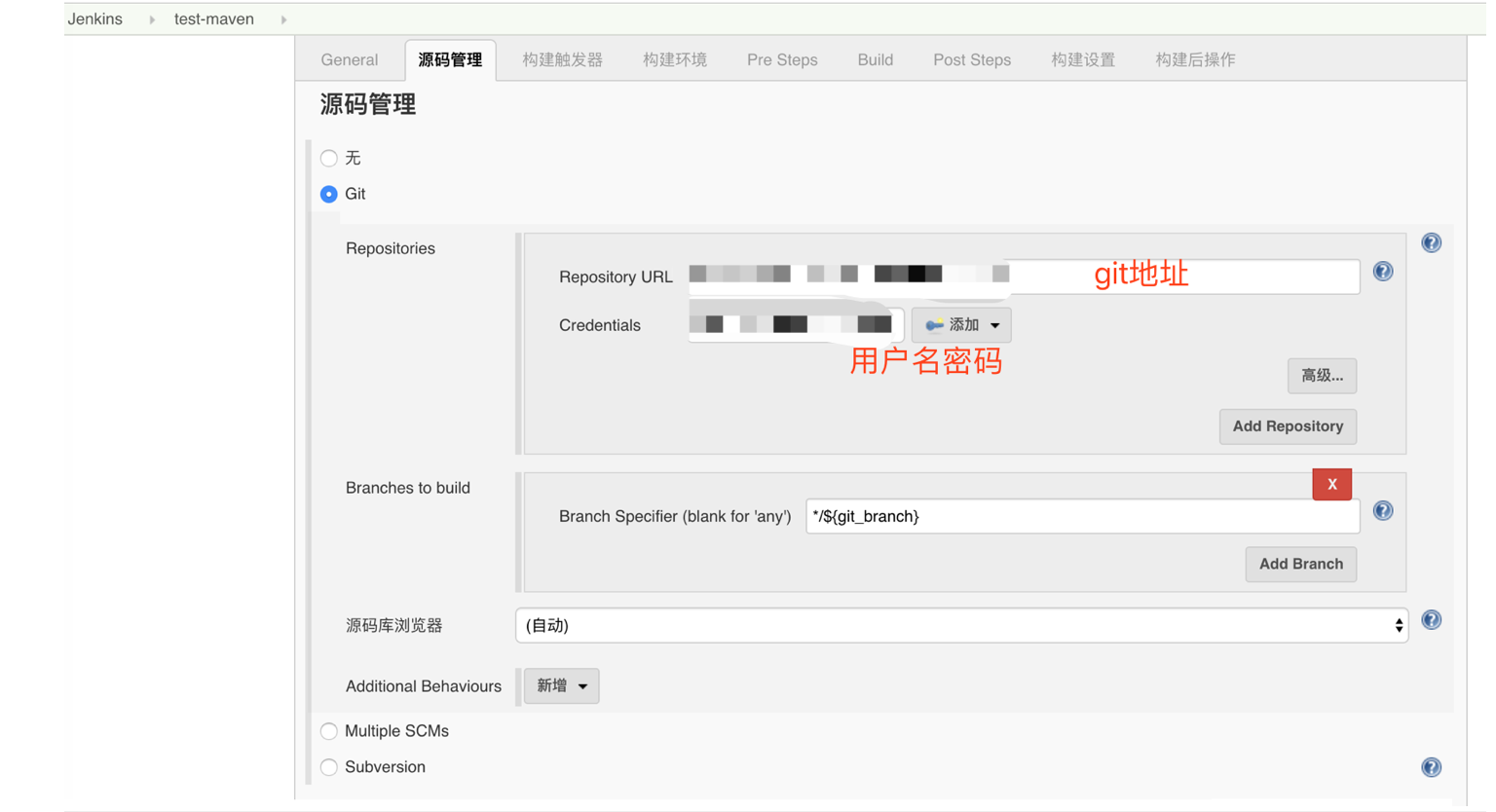Switch to the 构建设置 tab
The width and height of the screenshot is (1496, 812).
(x=1083, y=59)
